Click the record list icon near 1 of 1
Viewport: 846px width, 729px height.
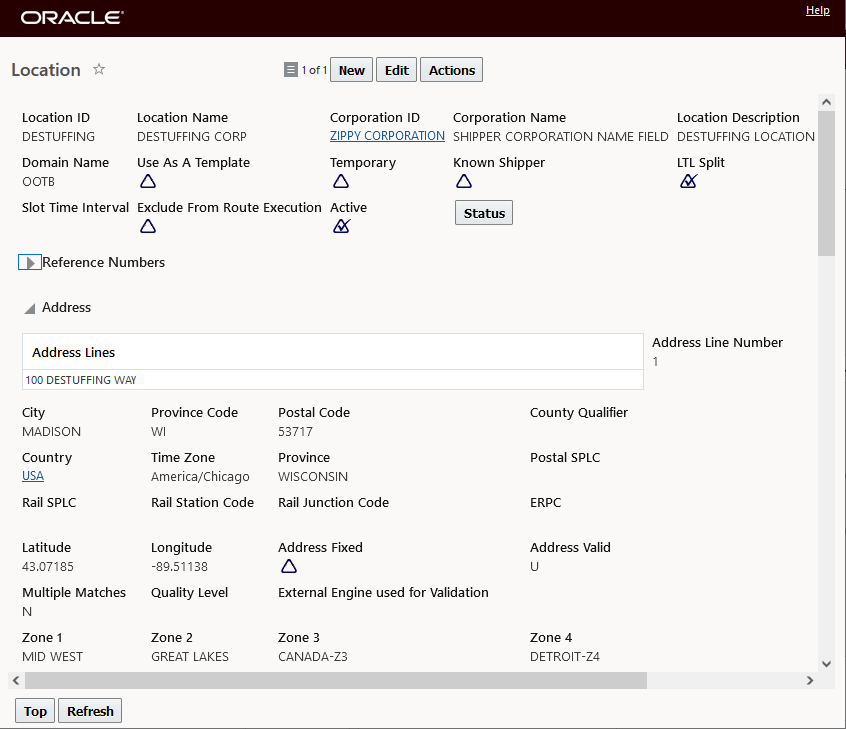coord(291,70)
